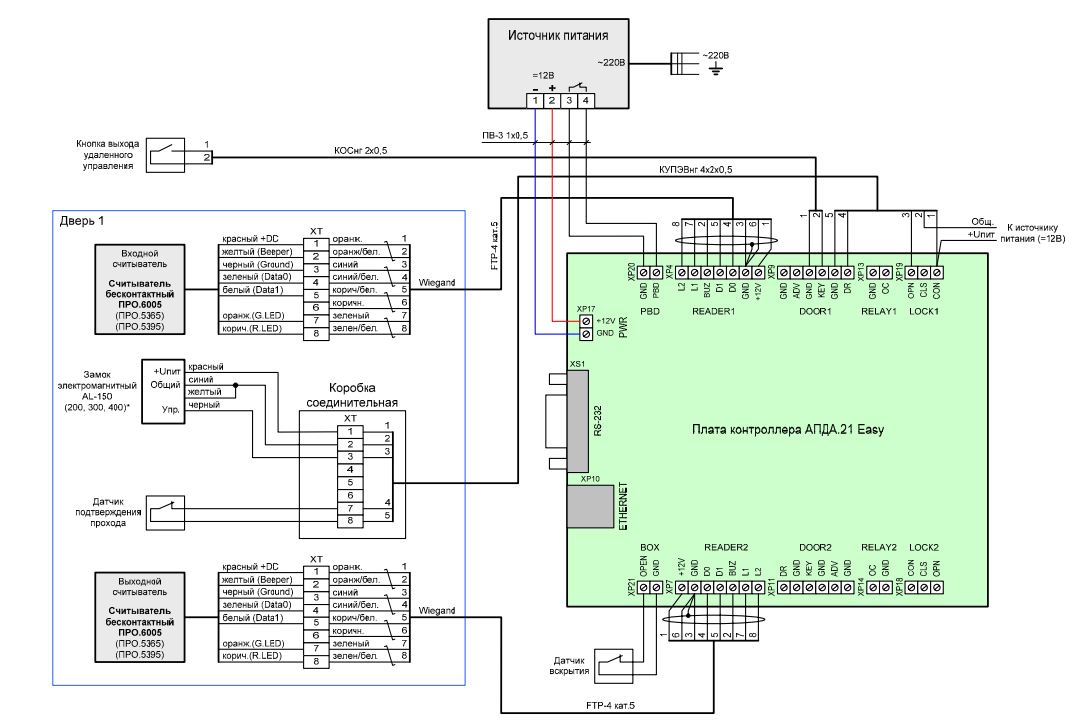Click the exit button switch symbol
The image size is (1075, 721).
pos(166,155)
